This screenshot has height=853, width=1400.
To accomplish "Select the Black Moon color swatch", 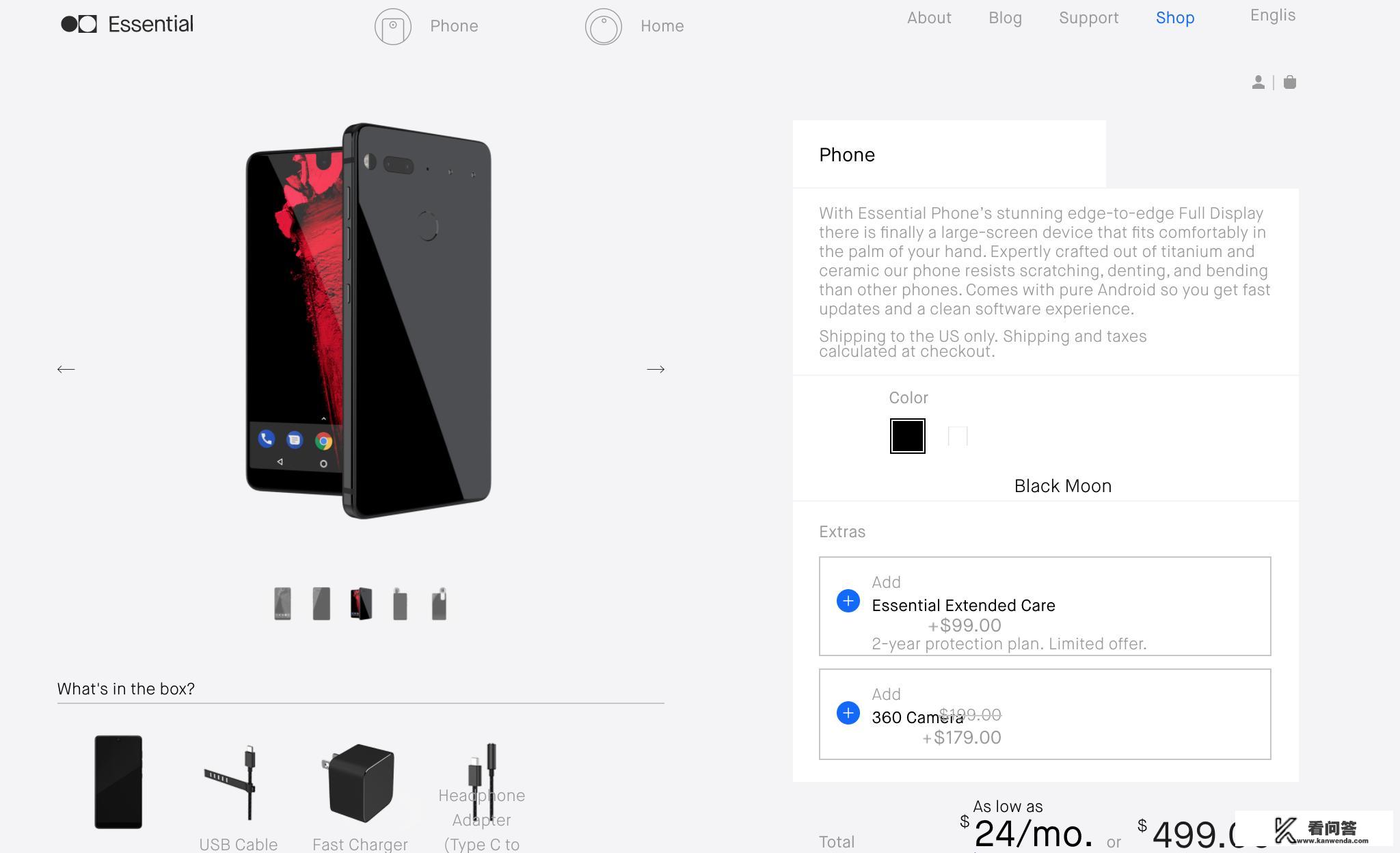I will click(907, 435).
